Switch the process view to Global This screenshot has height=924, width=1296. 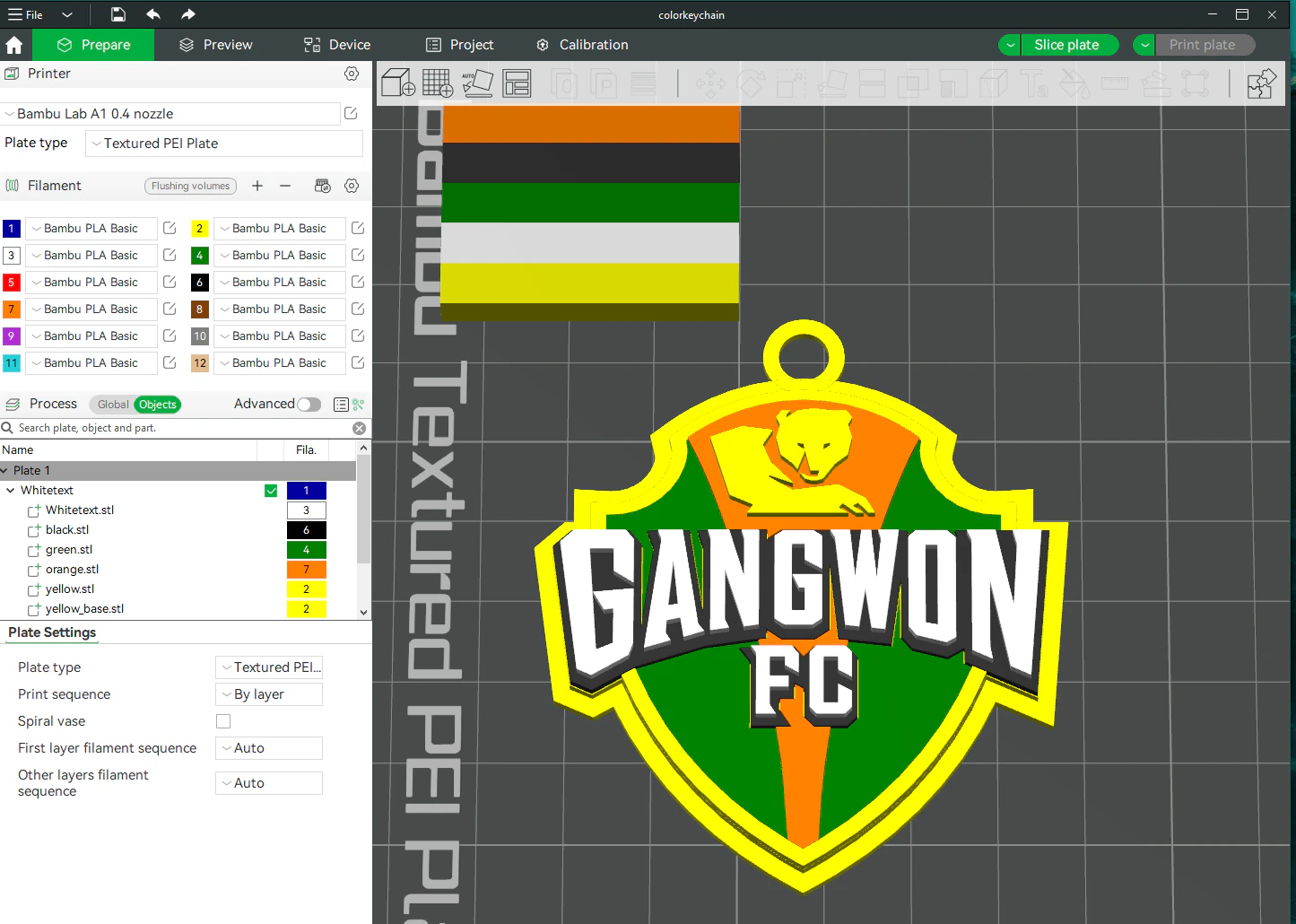[113, 405]
